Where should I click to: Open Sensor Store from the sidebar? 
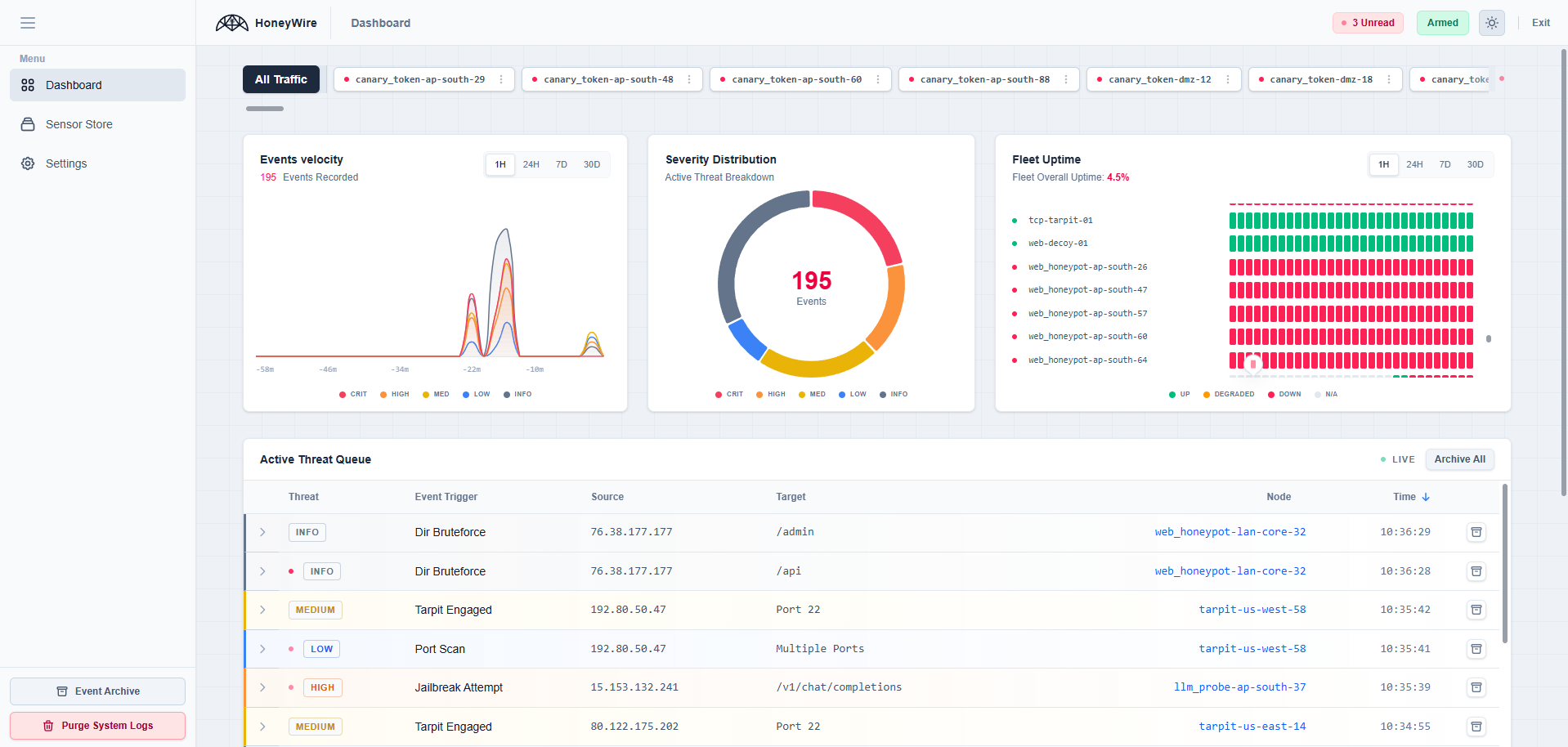click(x=79, y=124)
